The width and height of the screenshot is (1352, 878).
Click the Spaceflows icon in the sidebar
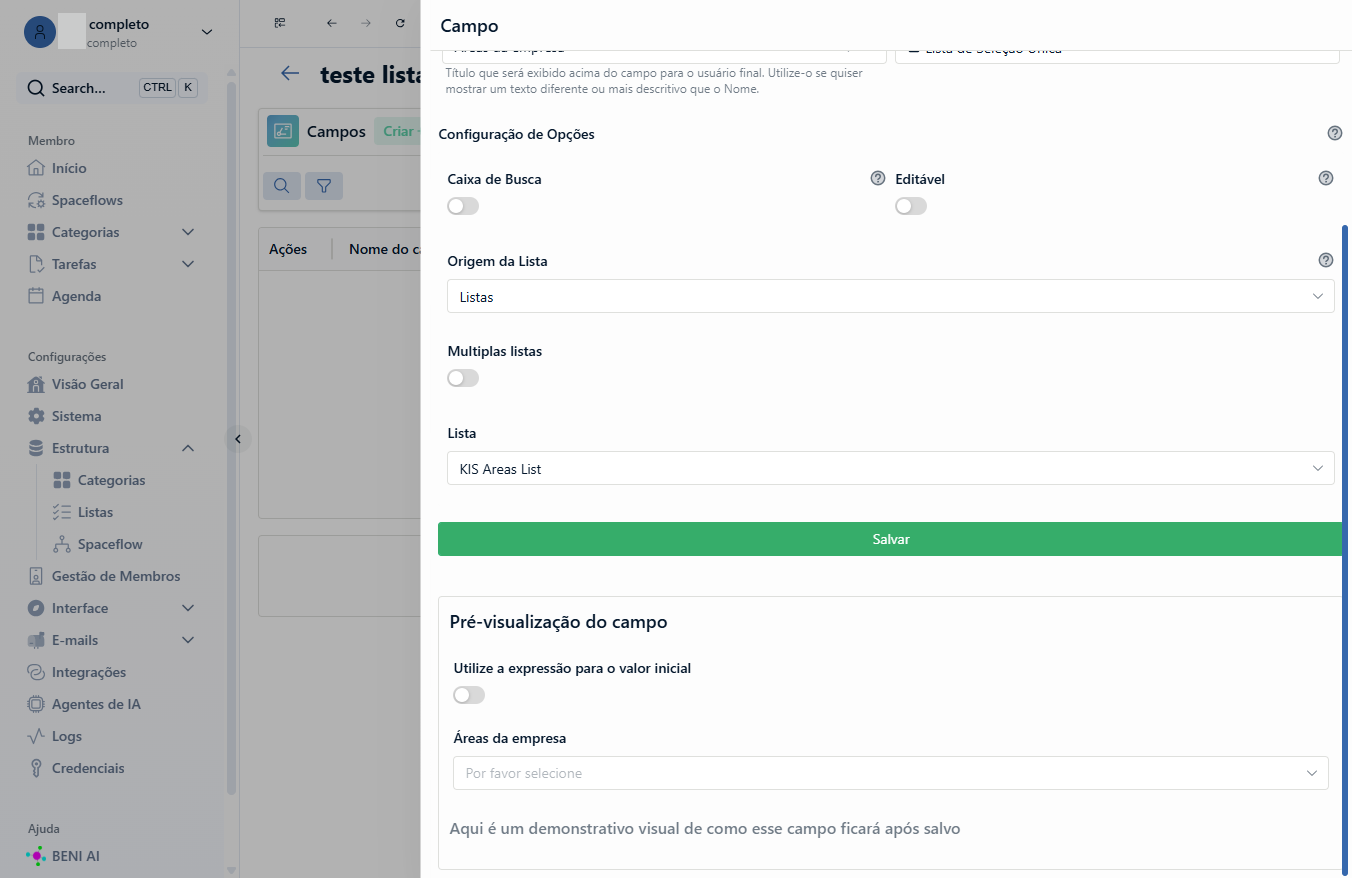36,200
